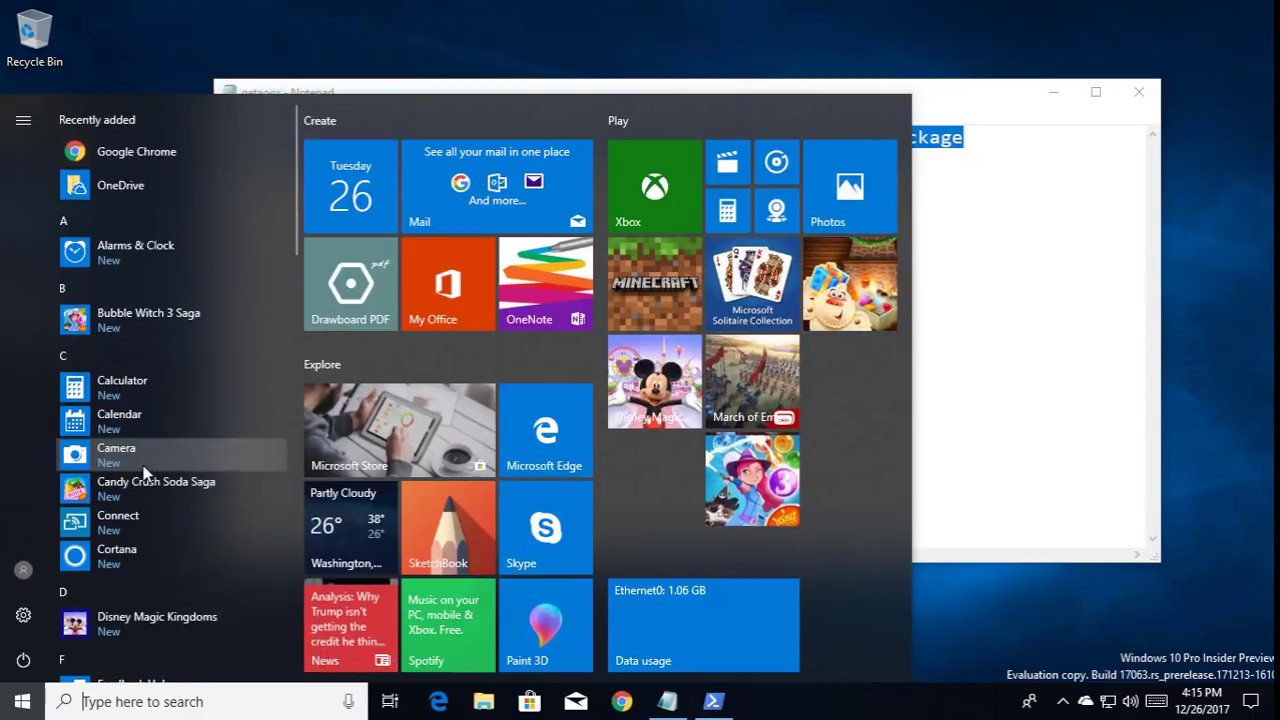The width and height of the screenshot is (1280, 720).
Task: Open the March of Empires tile
Action: pos(753,382)
